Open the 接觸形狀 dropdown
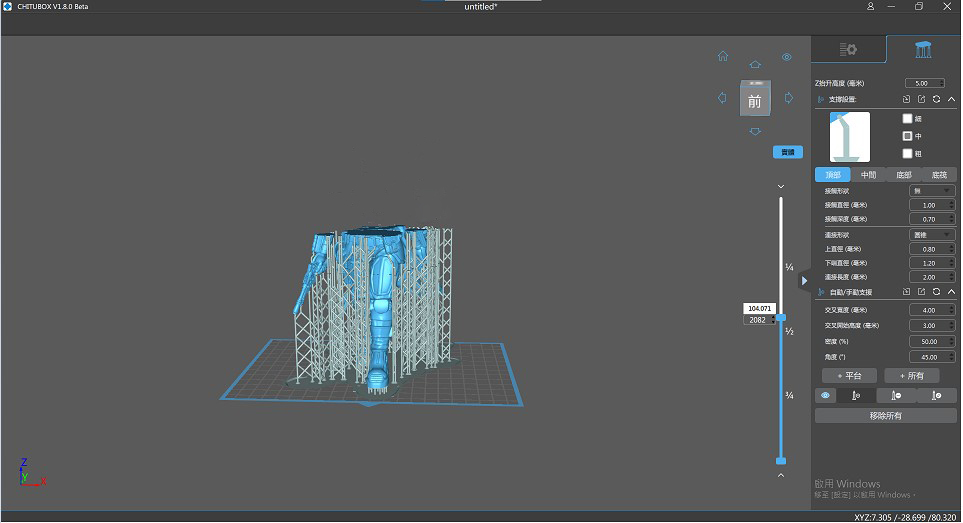Screen dimensions: 963x523 [x=932, y=190]
